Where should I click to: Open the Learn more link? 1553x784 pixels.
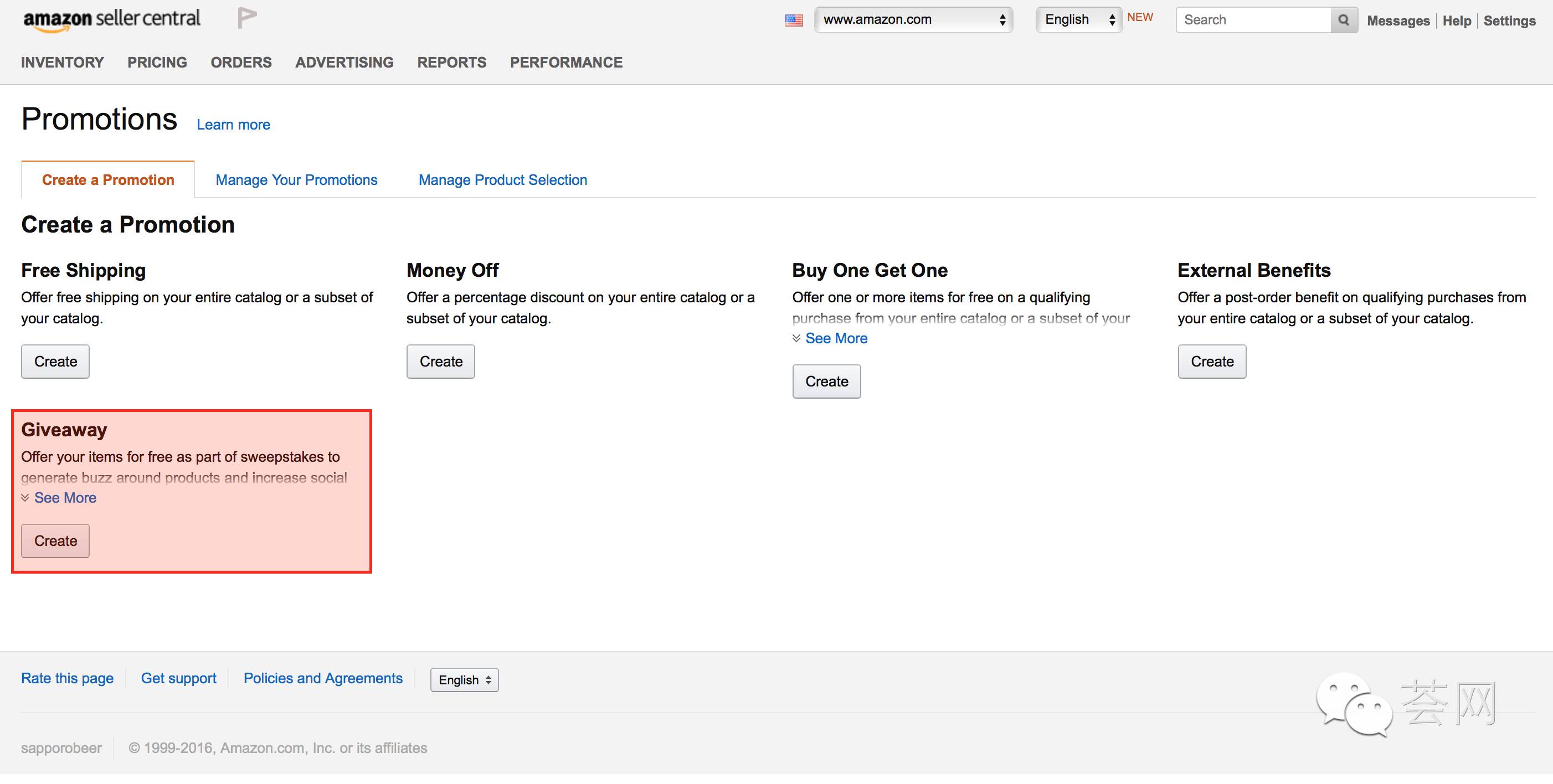[x=233, y=125]
